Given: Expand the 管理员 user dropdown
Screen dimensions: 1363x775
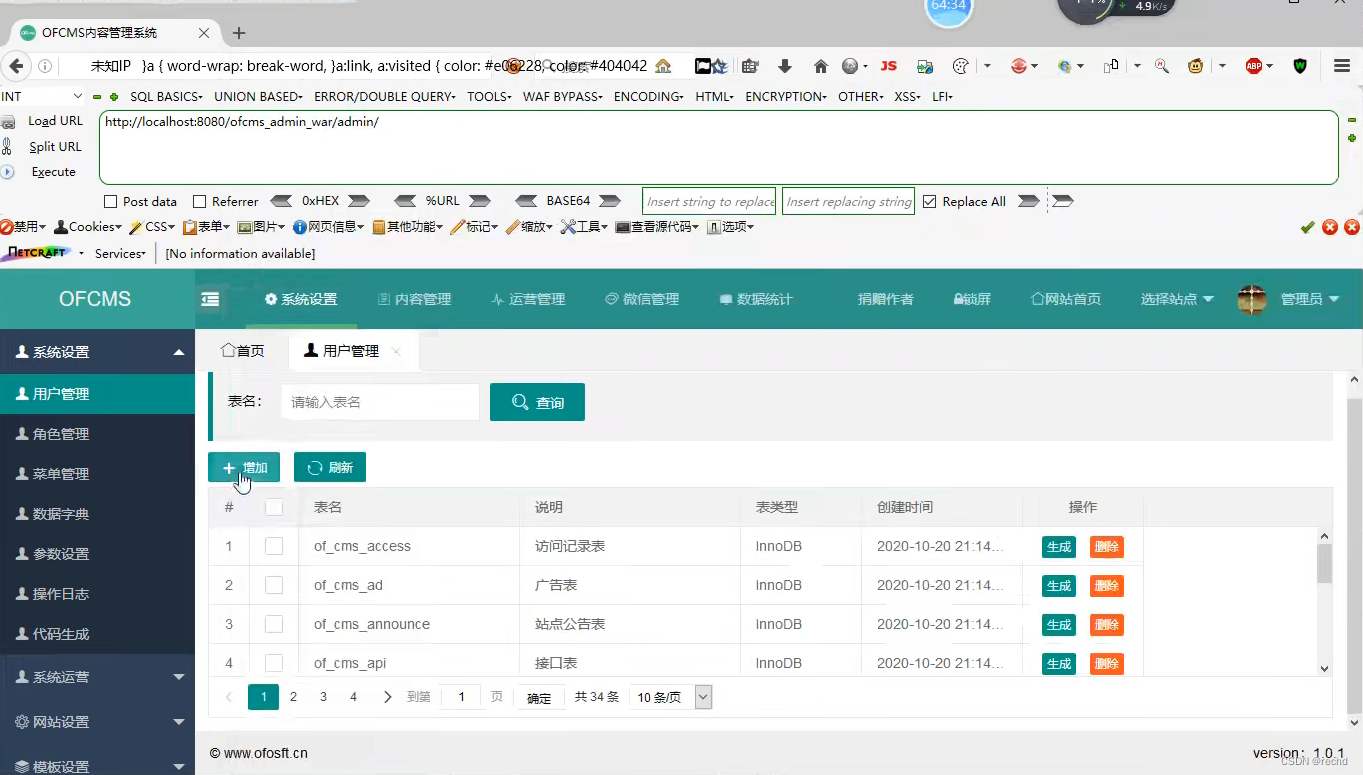Looking at the screenshot, I should point(1310,299).
